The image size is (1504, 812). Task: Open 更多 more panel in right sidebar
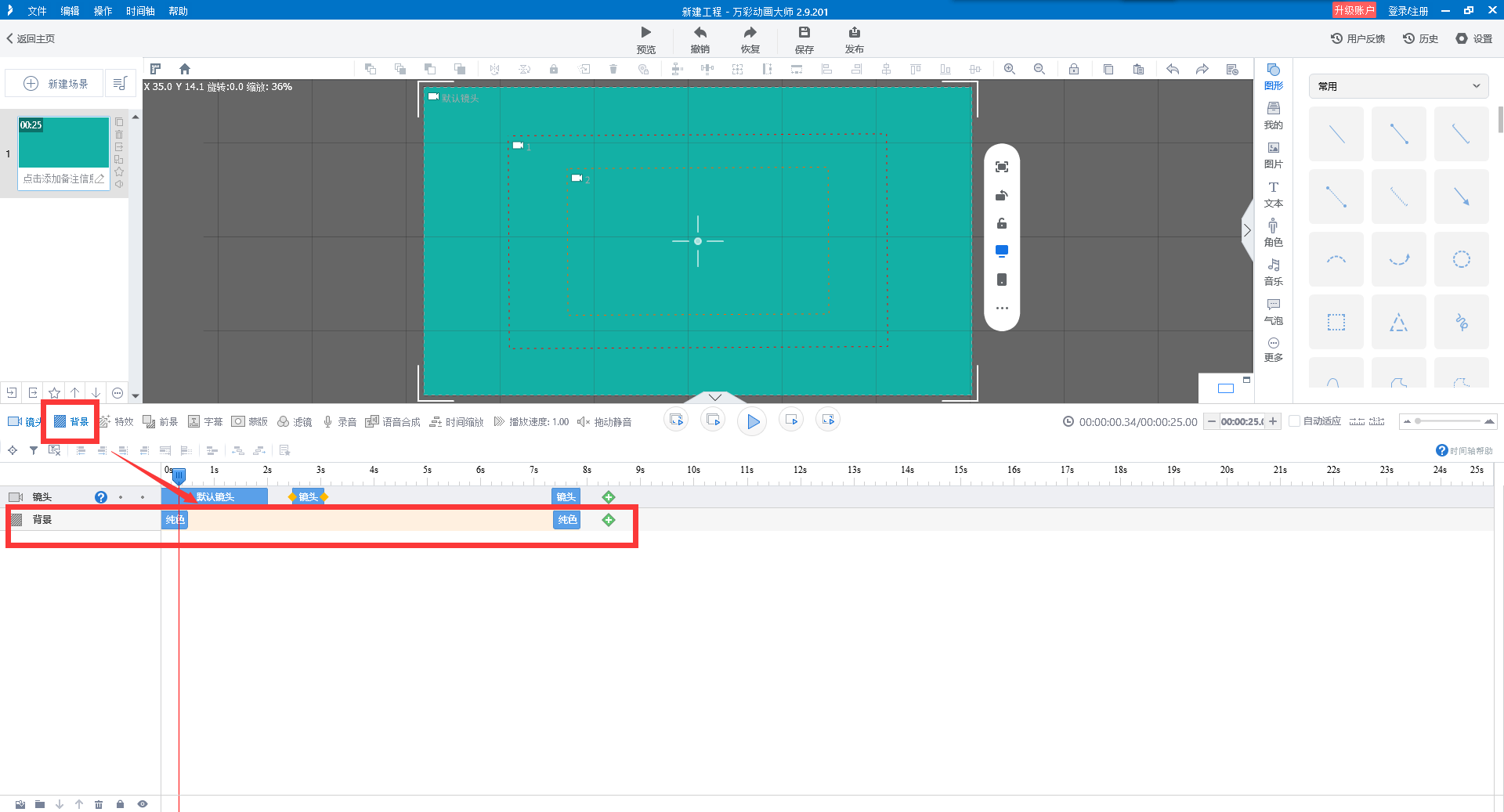[1274, 349]
